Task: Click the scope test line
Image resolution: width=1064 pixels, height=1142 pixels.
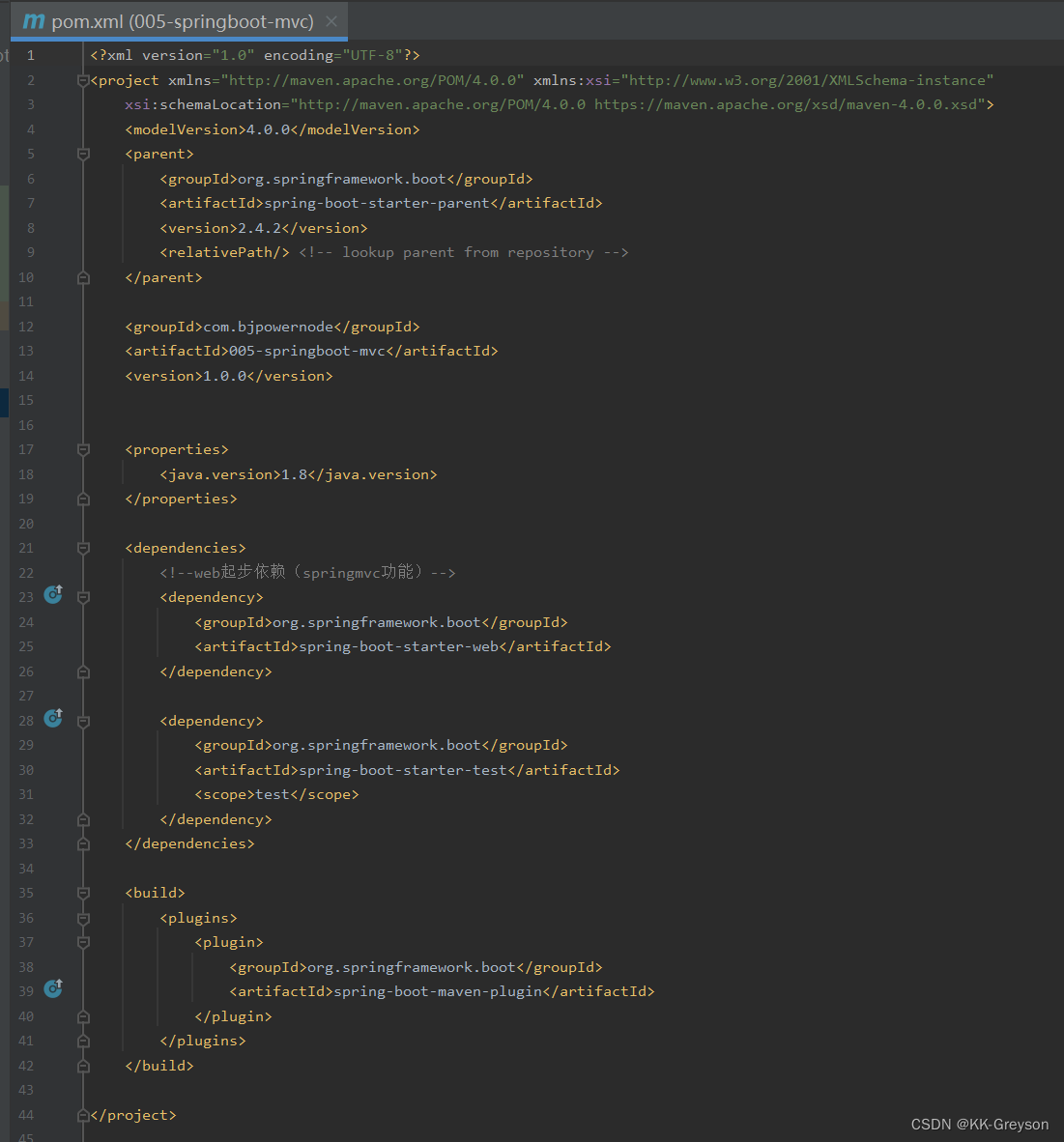Action: coord(276,794)
